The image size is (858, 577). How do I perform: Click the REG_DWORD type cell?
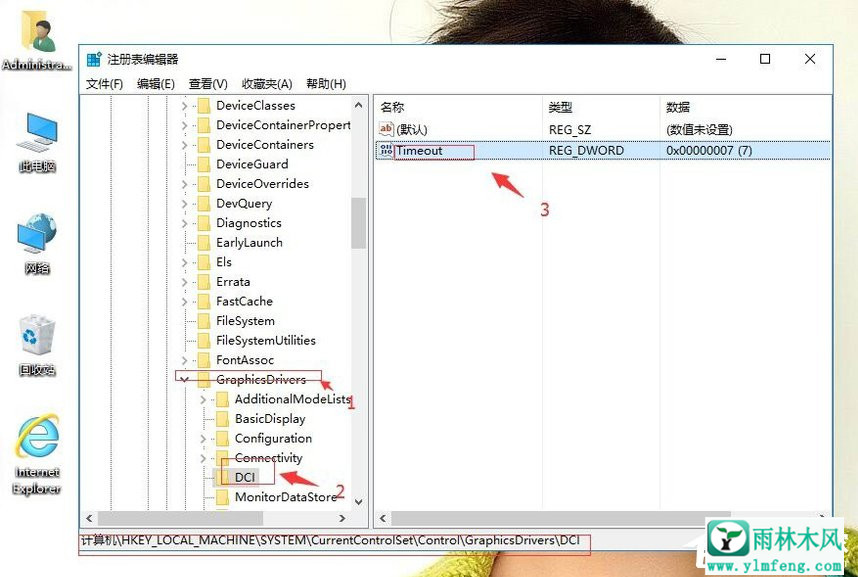pos(586,151)
